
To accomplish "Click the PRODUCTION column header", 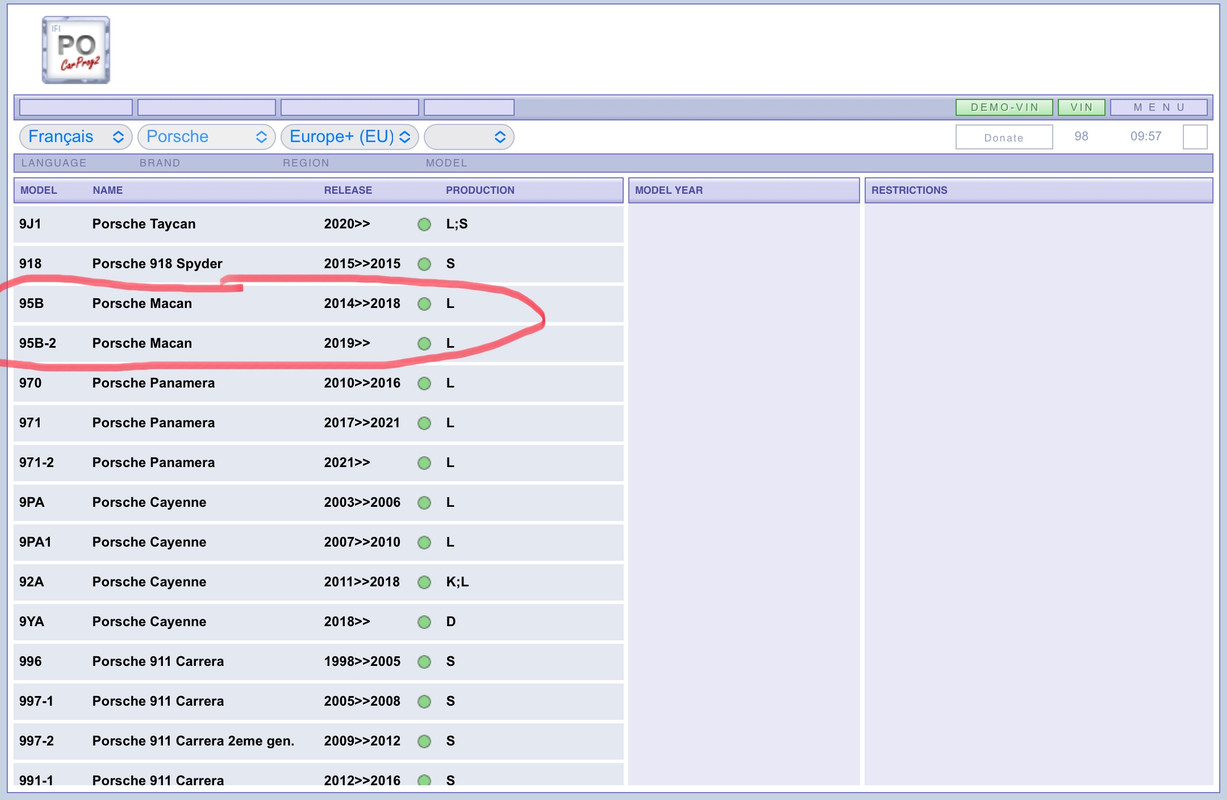I will pyautogui.click(x=480, y=190).
